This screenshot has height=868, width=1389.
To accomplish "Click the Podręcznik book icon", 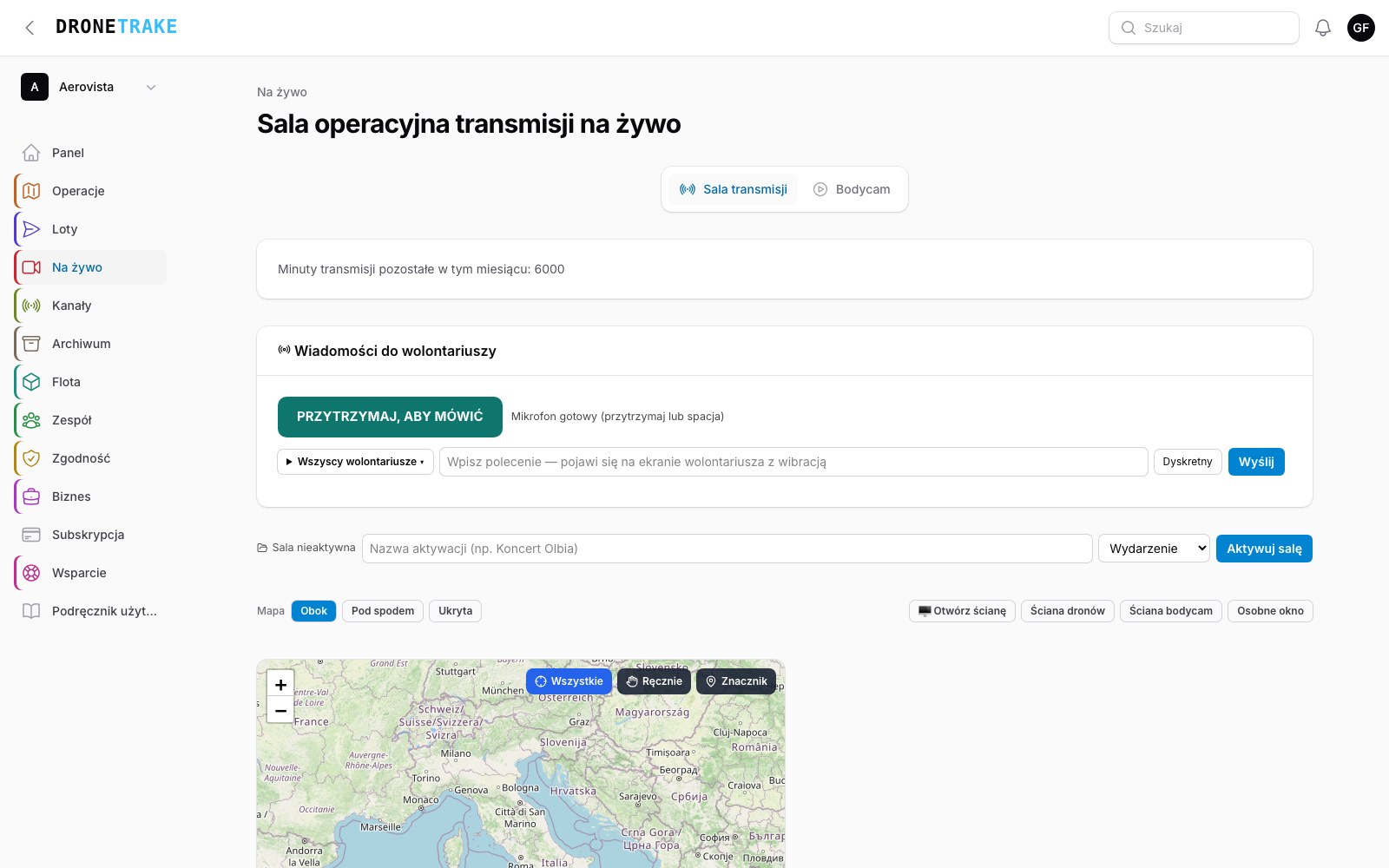I will (x=31, y=611).
